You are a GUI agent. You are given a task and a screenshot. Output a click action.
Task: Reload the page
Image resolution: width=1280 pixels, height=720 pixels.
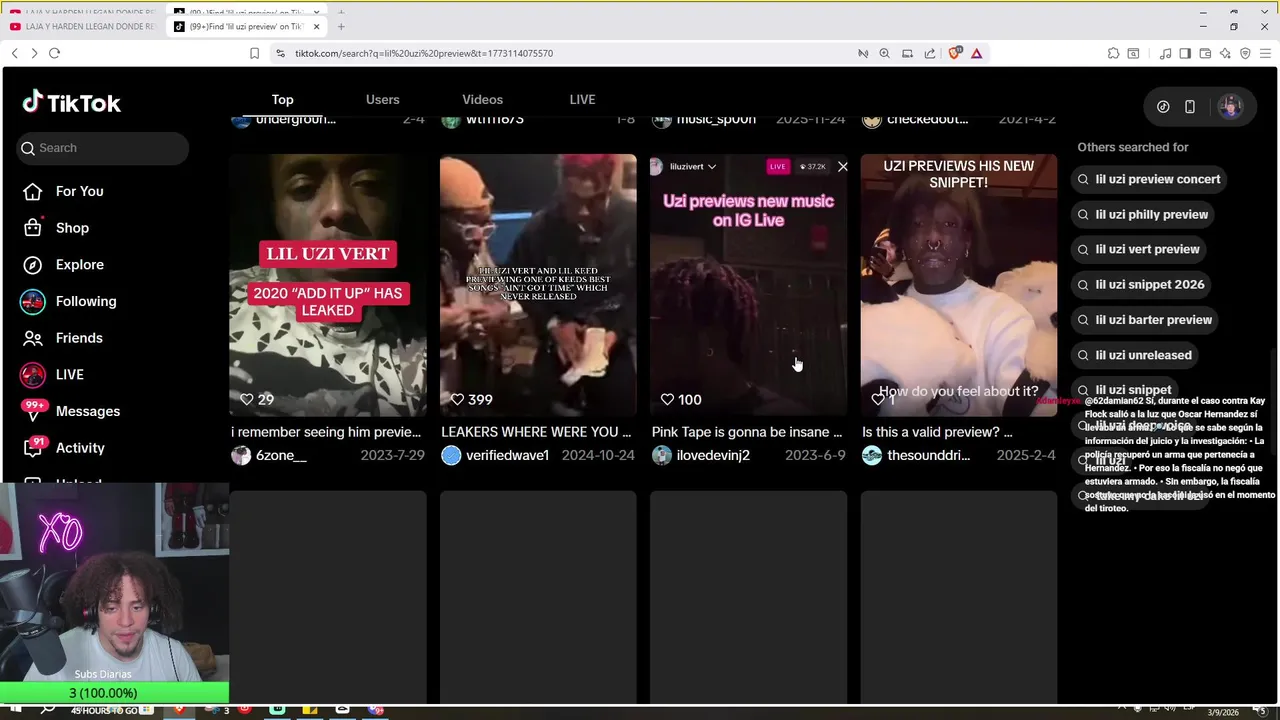54,53
